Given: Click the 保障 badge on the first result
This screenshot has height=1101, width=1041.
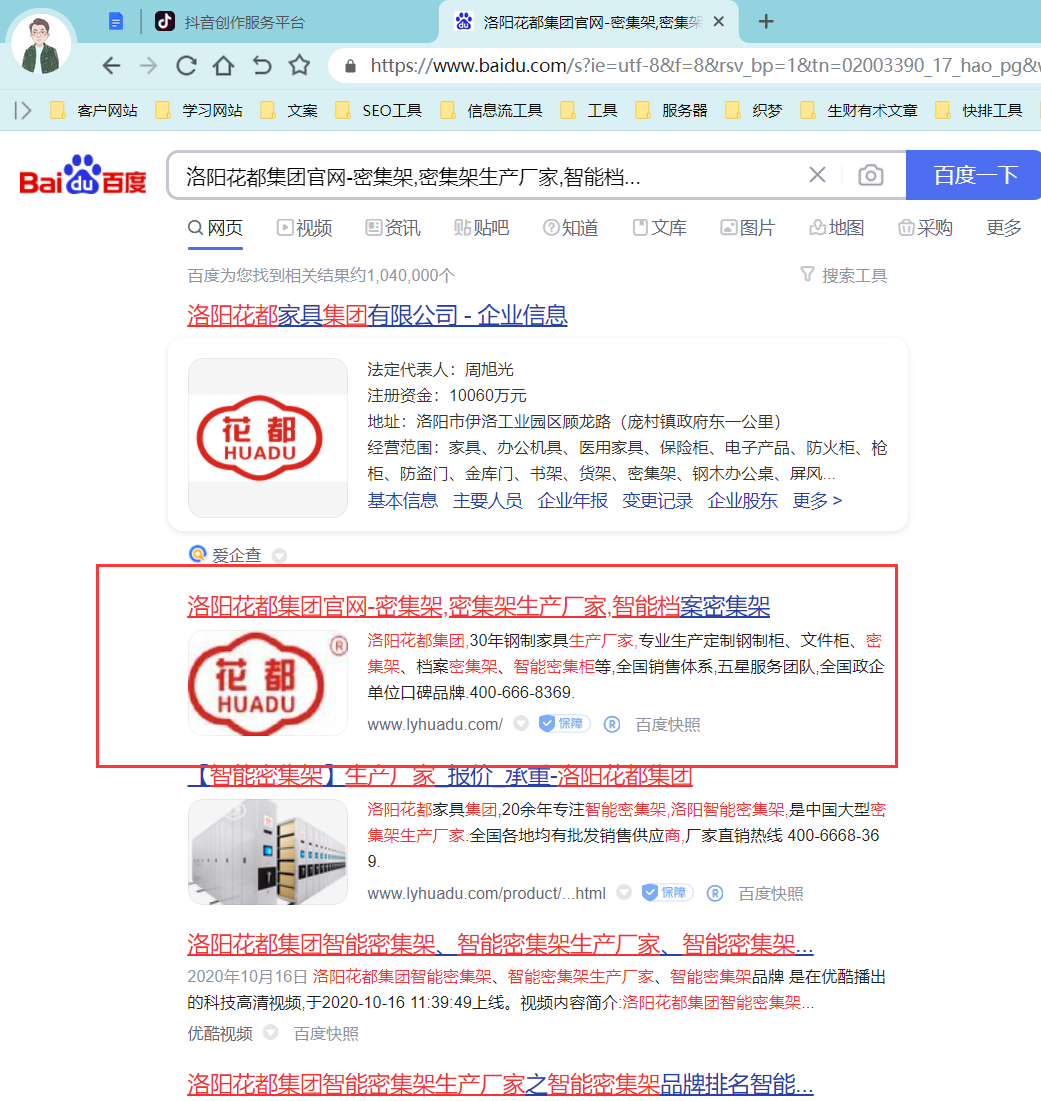Looking at the screenshot, I should coord(563,723).
